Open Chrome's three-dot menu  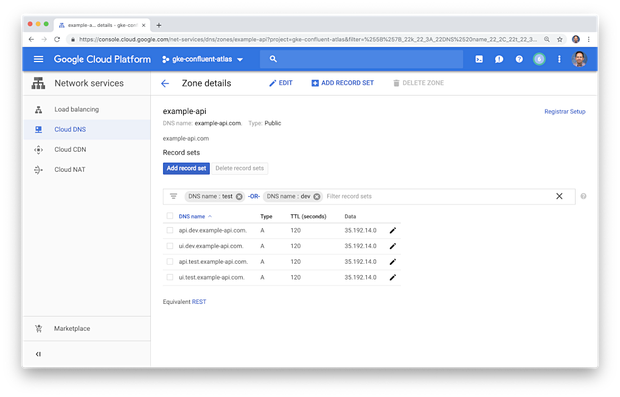[588, 40]
